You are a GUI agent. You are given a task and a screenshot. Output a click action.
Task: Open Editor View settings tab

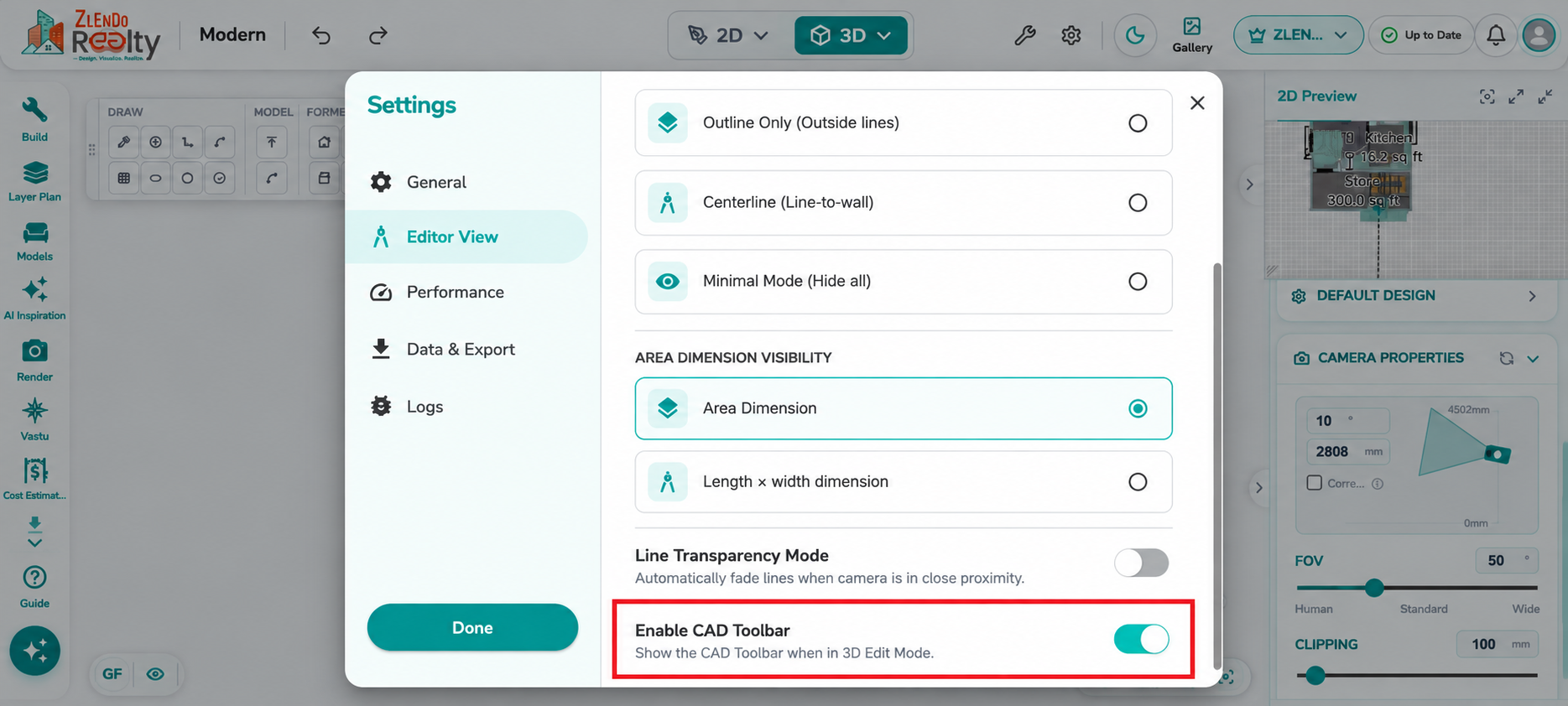point(466,236)
